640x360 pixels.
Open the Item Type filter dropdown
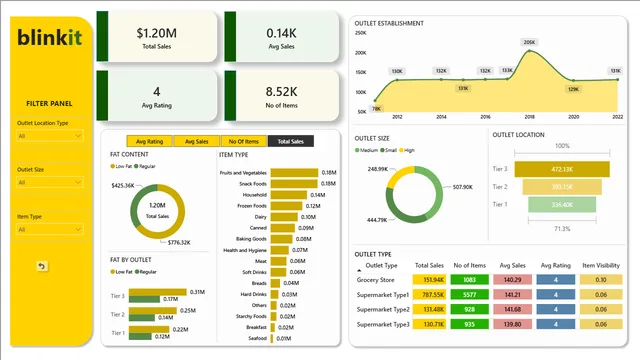click(x=50, y=229)
